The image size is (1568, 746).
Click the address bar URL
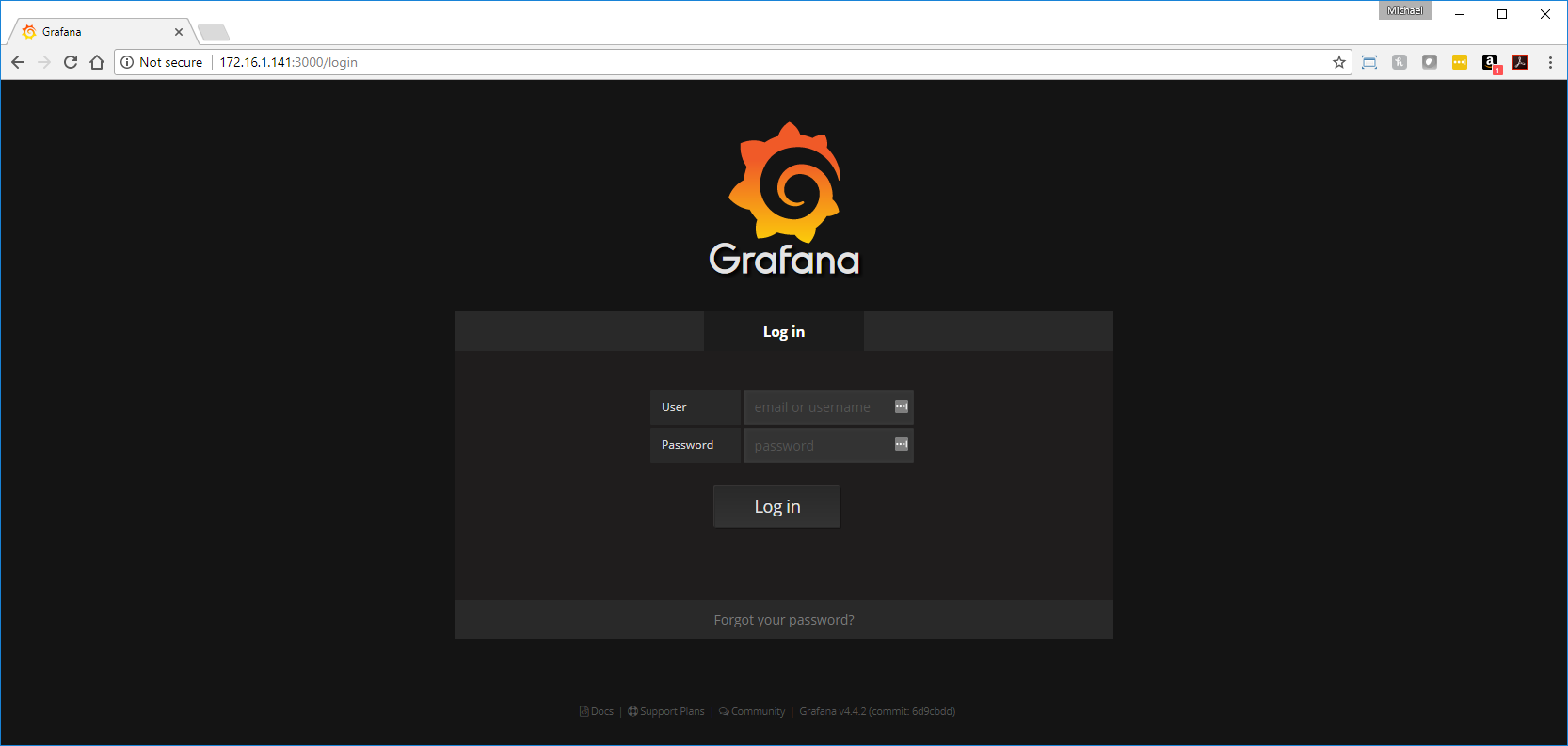(289, 62)
